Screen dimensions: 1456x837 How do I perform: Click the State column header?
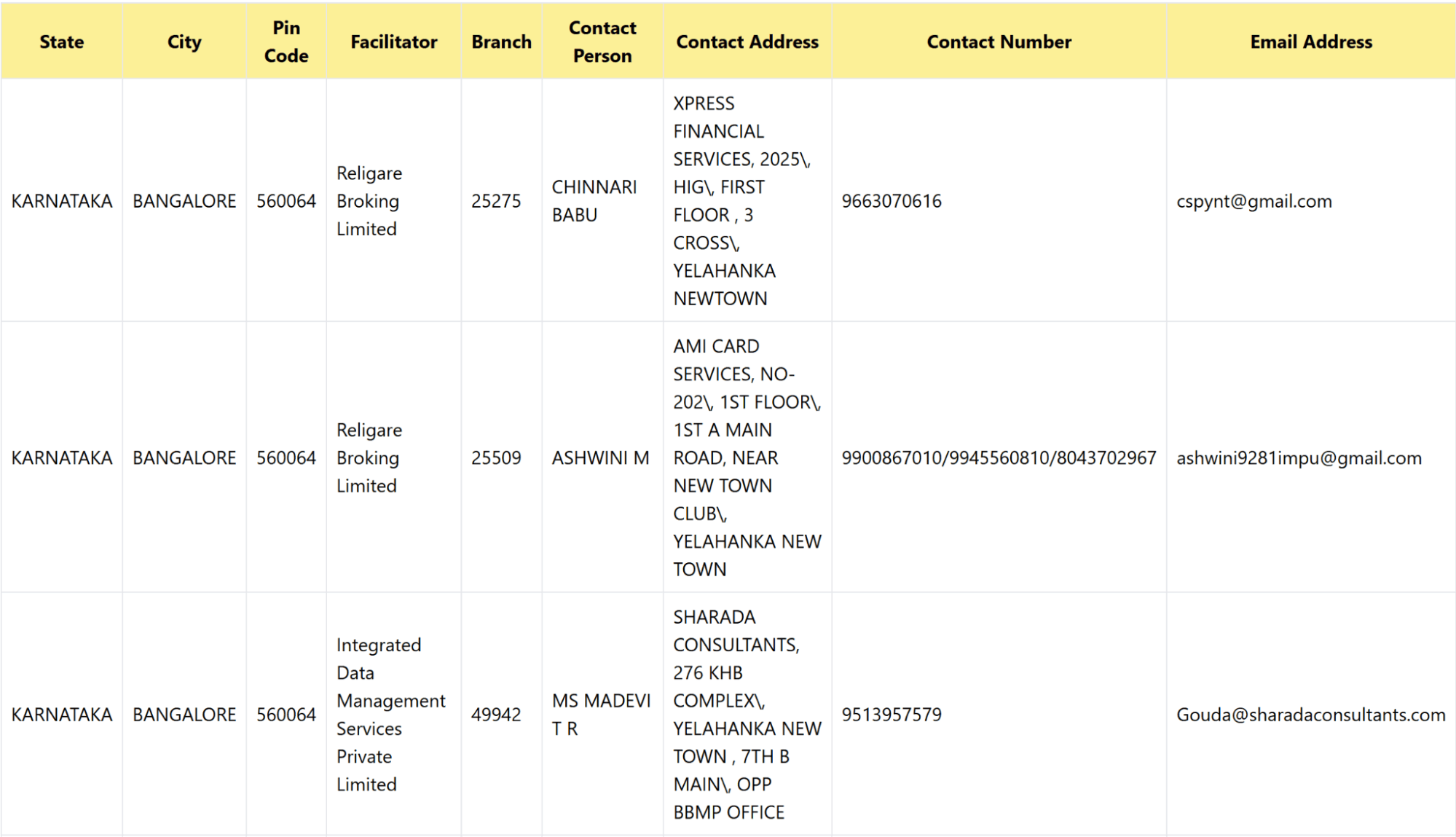(62, 42)
